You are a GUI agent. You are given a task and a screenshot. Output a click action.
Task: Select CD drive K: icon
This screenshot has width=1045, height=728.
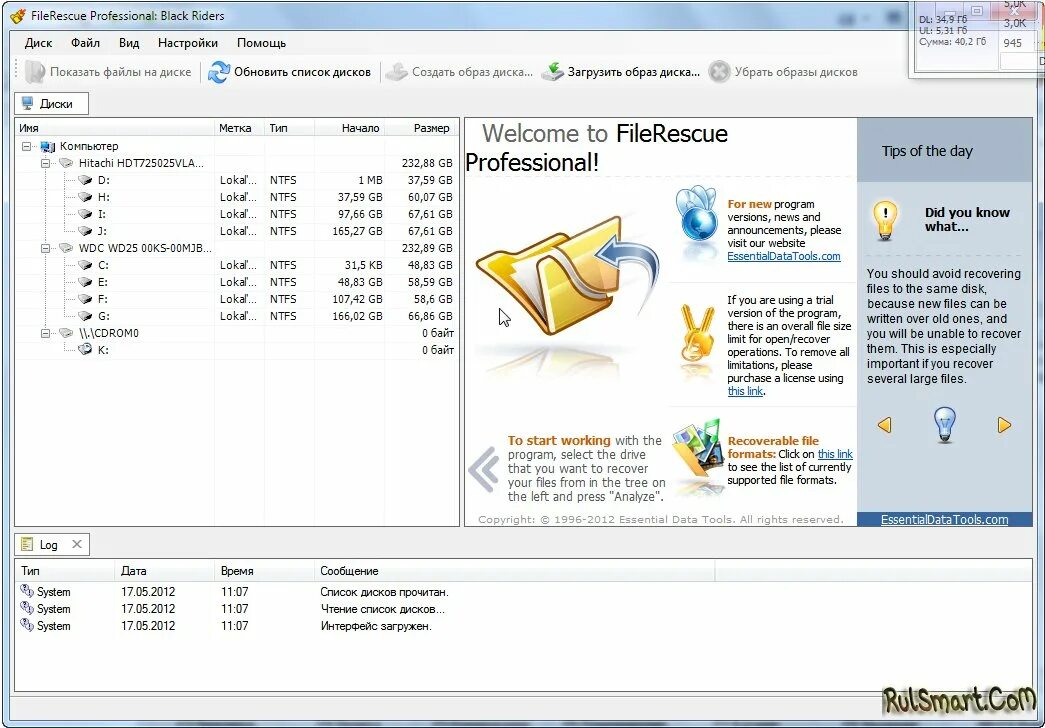pyautogui.click(x=85, y=349)
